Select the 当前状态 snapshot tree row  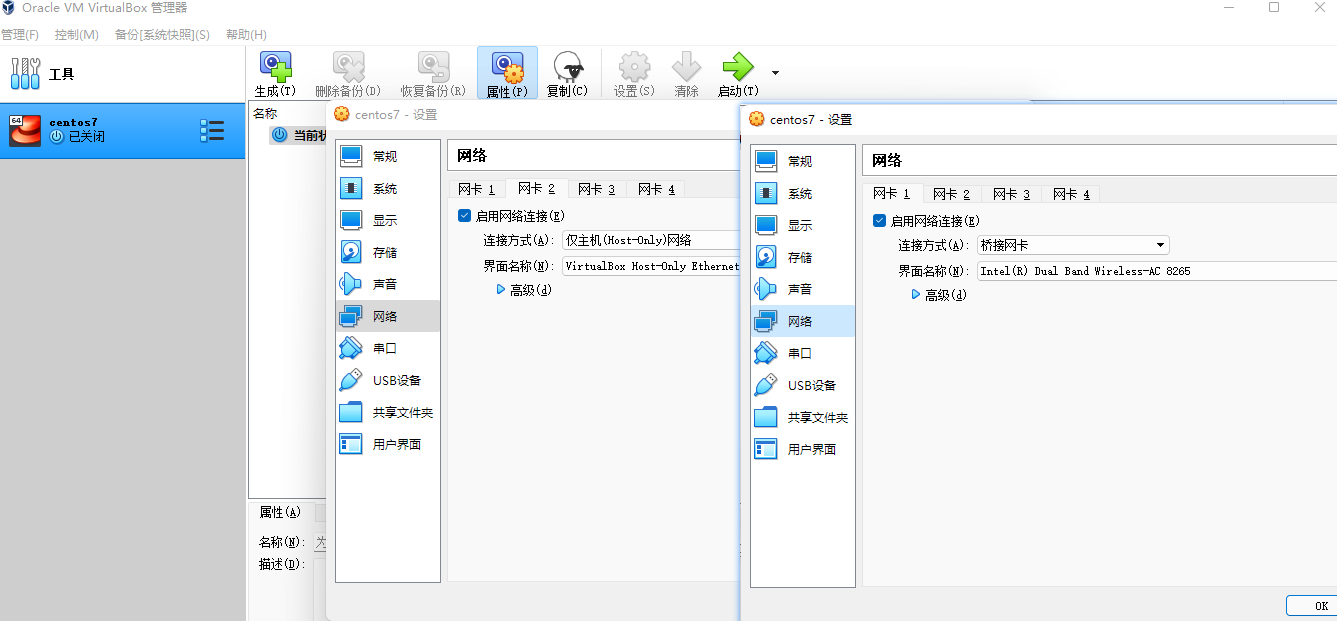coord(300,135)
